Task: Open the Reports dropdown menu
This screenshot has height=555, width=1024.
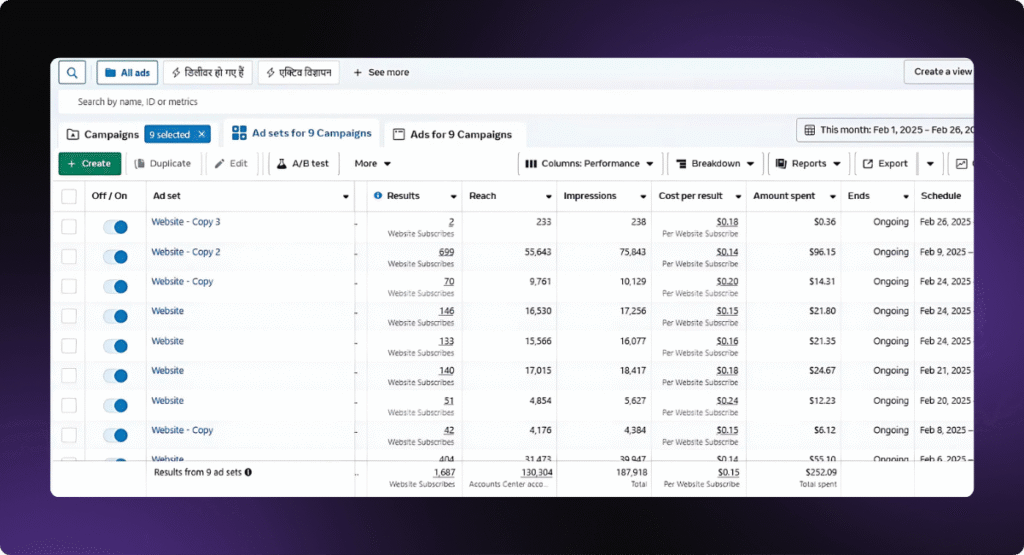Action: click(808, 163)
